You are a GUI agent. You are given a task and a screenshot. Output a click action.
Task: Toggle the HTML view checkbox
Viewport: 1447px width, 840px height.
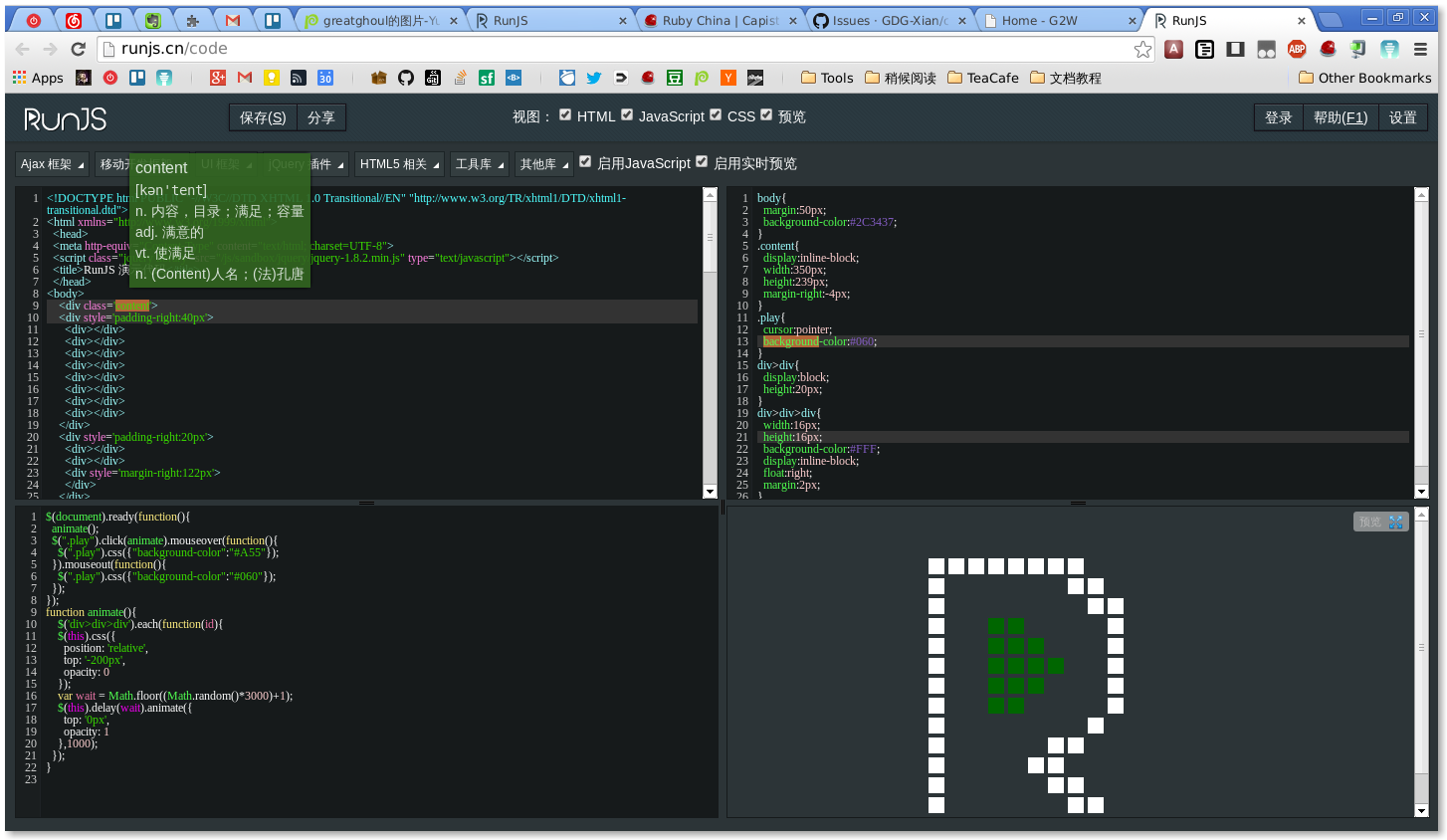pyautogui.click(x=565, y=115)
